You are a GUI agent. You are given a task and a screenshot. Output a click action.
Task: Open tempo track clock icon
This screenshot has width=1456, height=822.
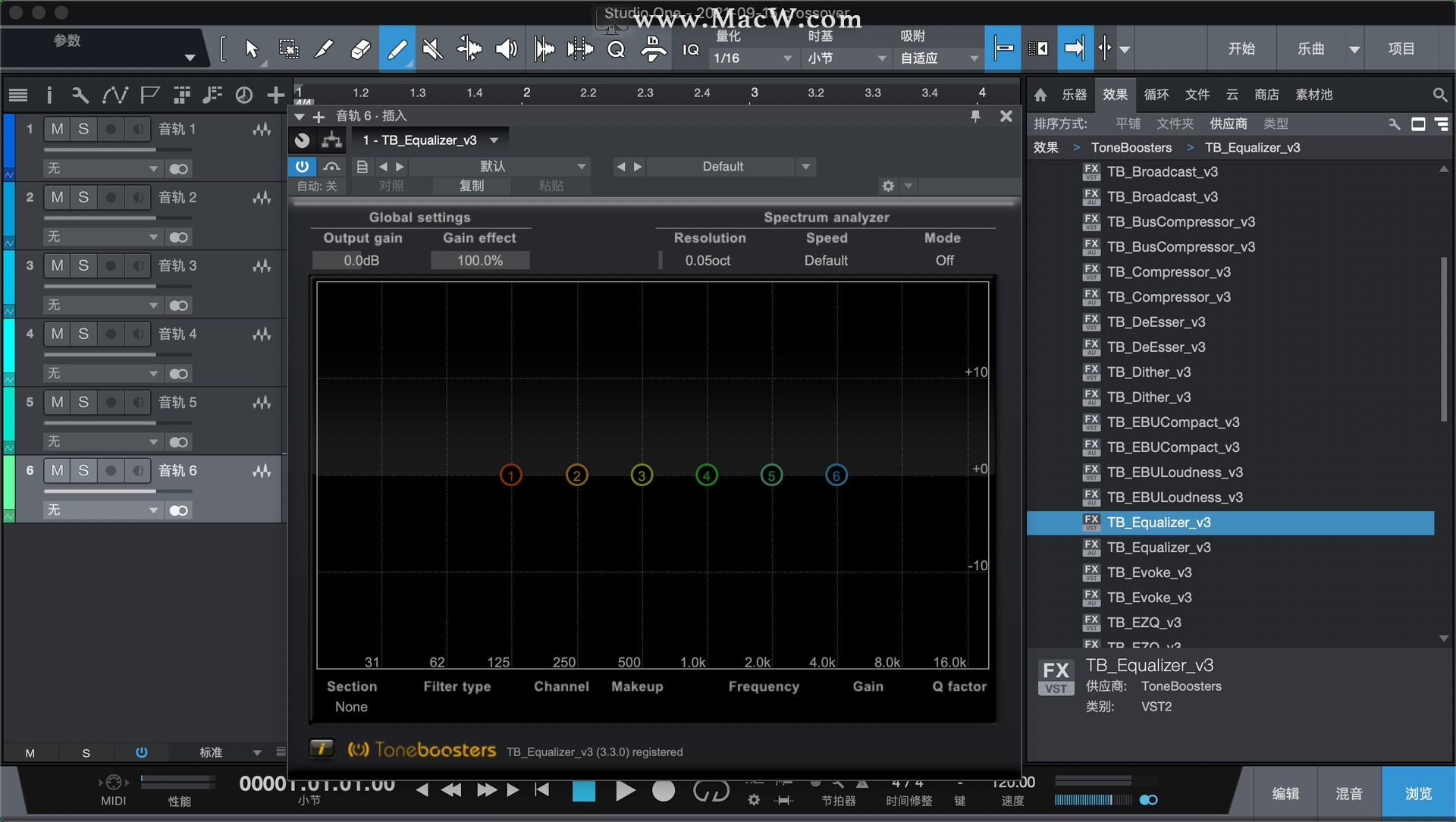coord(243,95)
